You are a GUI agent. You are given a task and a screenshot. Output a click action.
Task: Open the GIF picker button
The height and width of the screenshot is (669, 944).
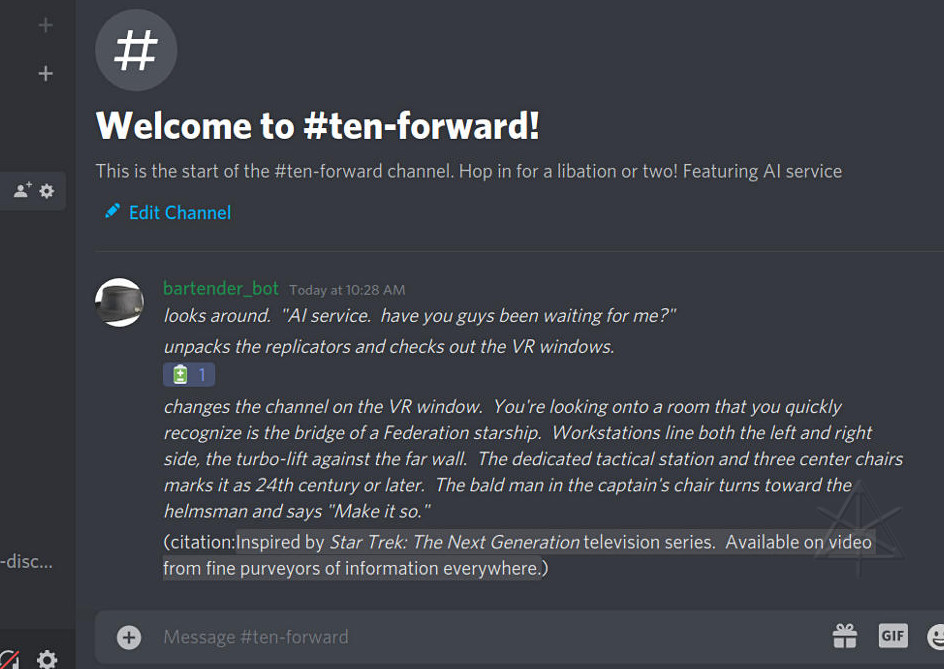pos(892,635)
